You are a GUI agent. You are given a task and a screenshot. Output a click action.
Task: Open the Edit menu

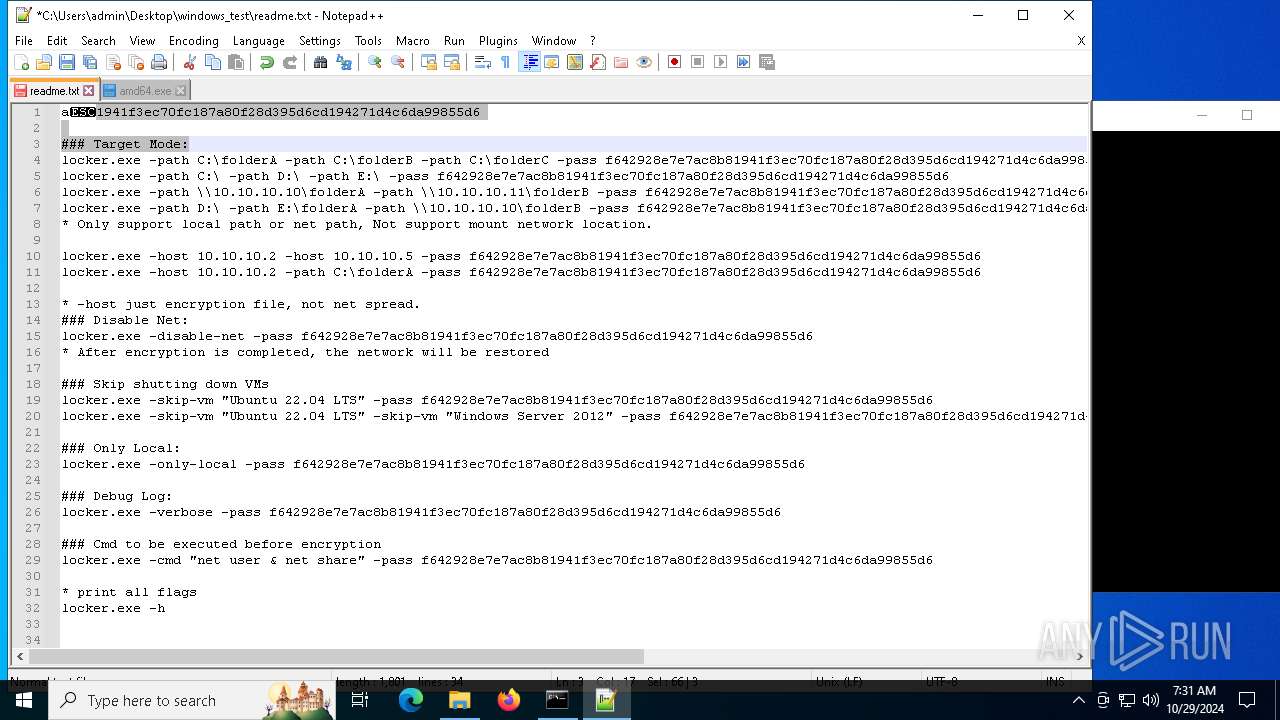[x=57, y=41]
